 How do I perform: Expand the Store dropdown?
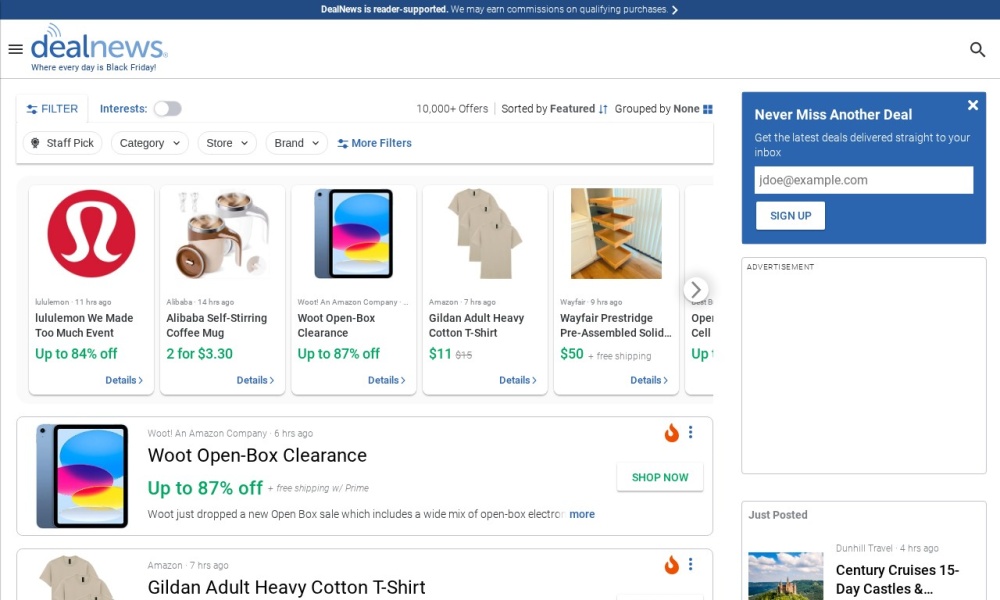(227, 143)
